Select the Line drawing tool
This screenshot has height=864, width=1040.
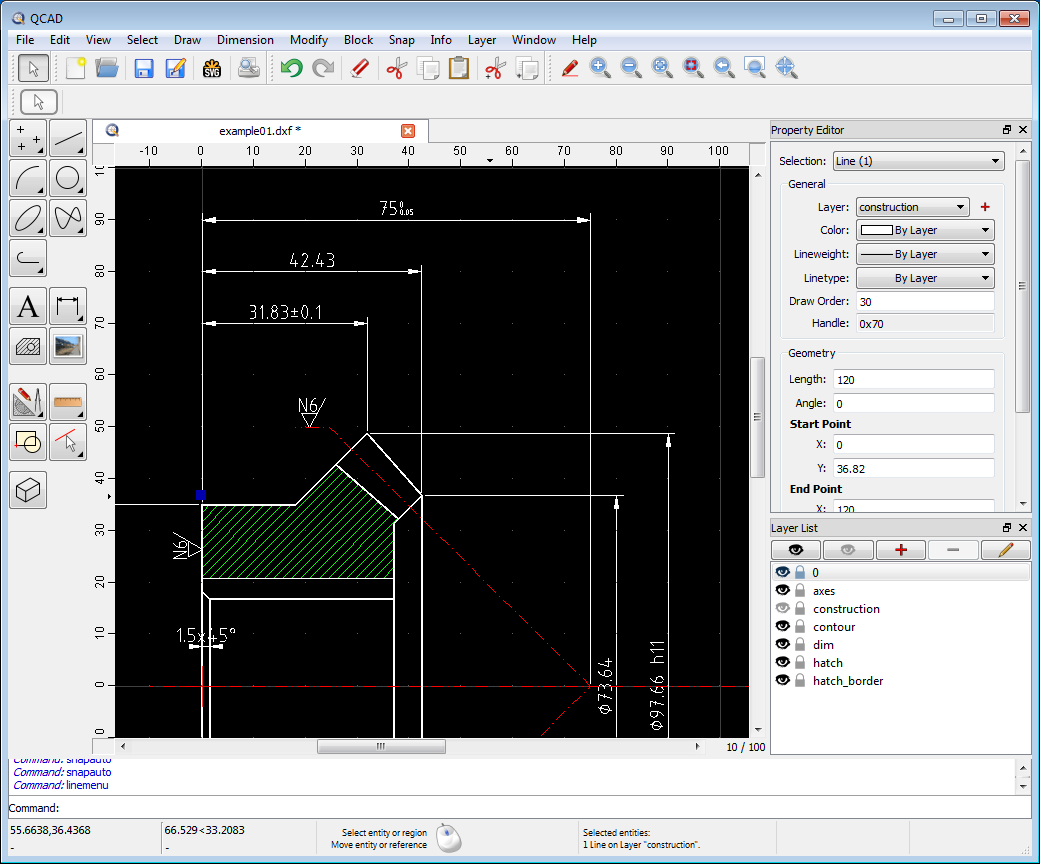(68, 138)
